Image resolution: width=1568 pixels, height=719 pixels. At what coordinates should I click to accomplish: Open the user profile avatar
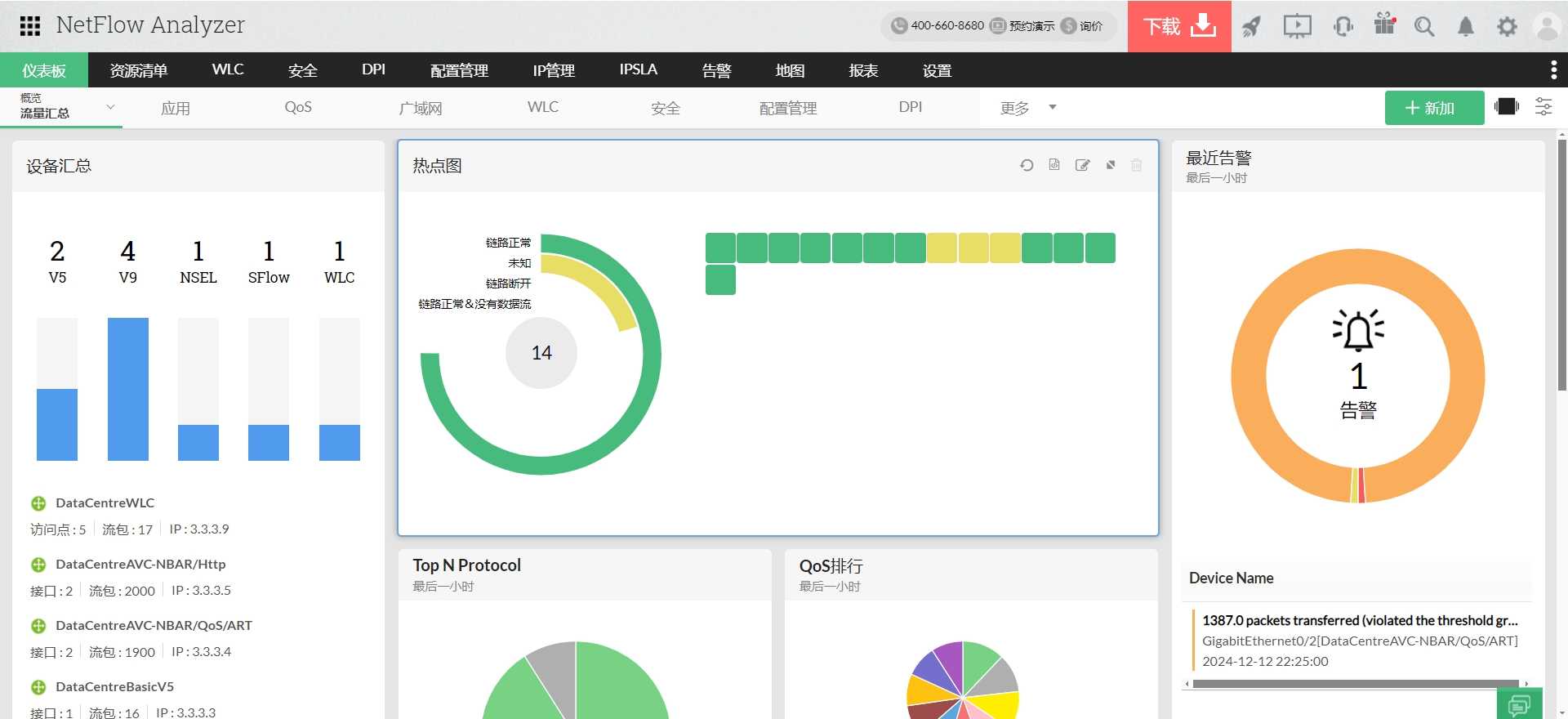point(1547,26)
